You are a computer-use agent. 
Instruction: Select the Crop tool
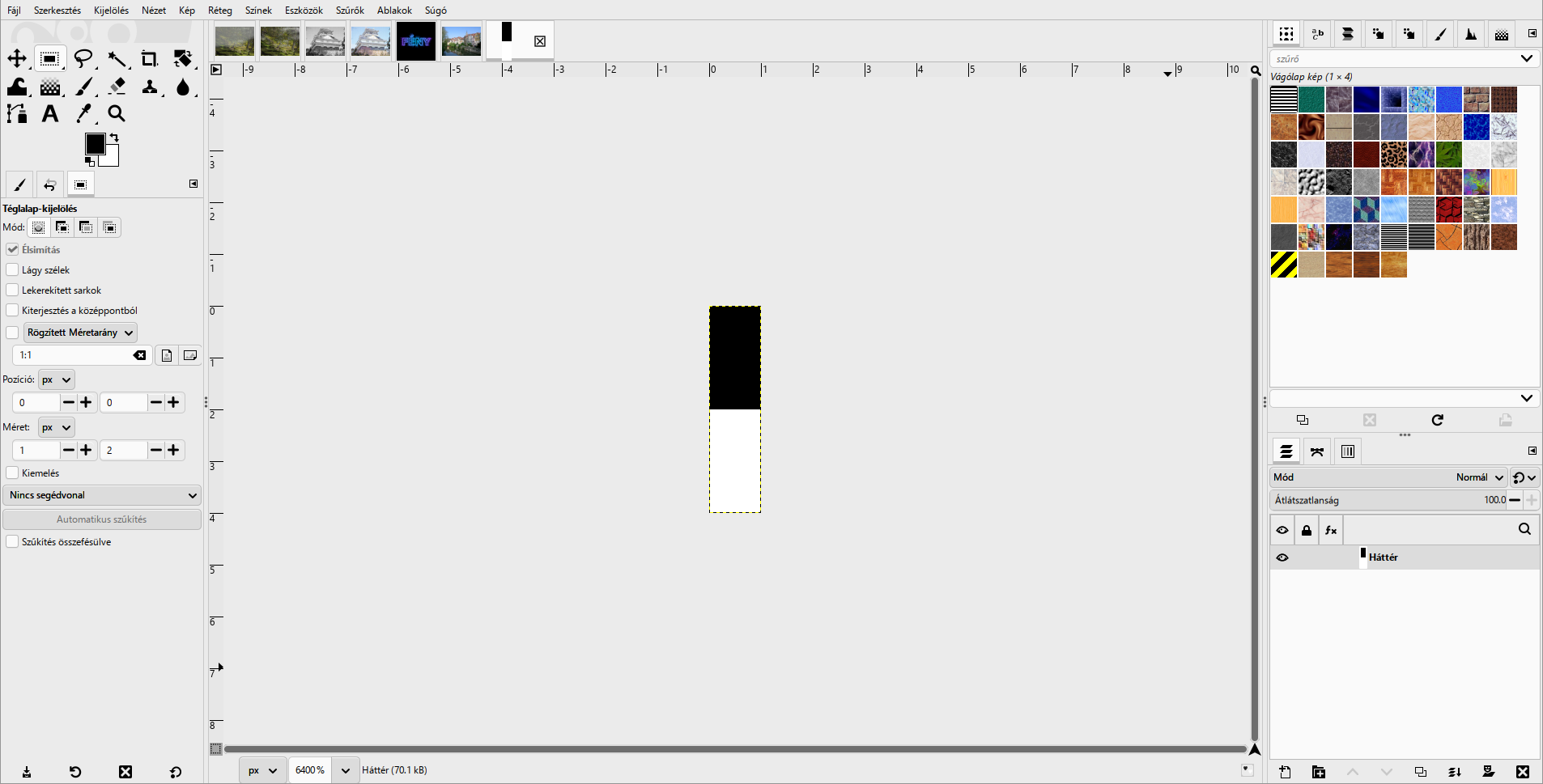click(x=150, y=59)
